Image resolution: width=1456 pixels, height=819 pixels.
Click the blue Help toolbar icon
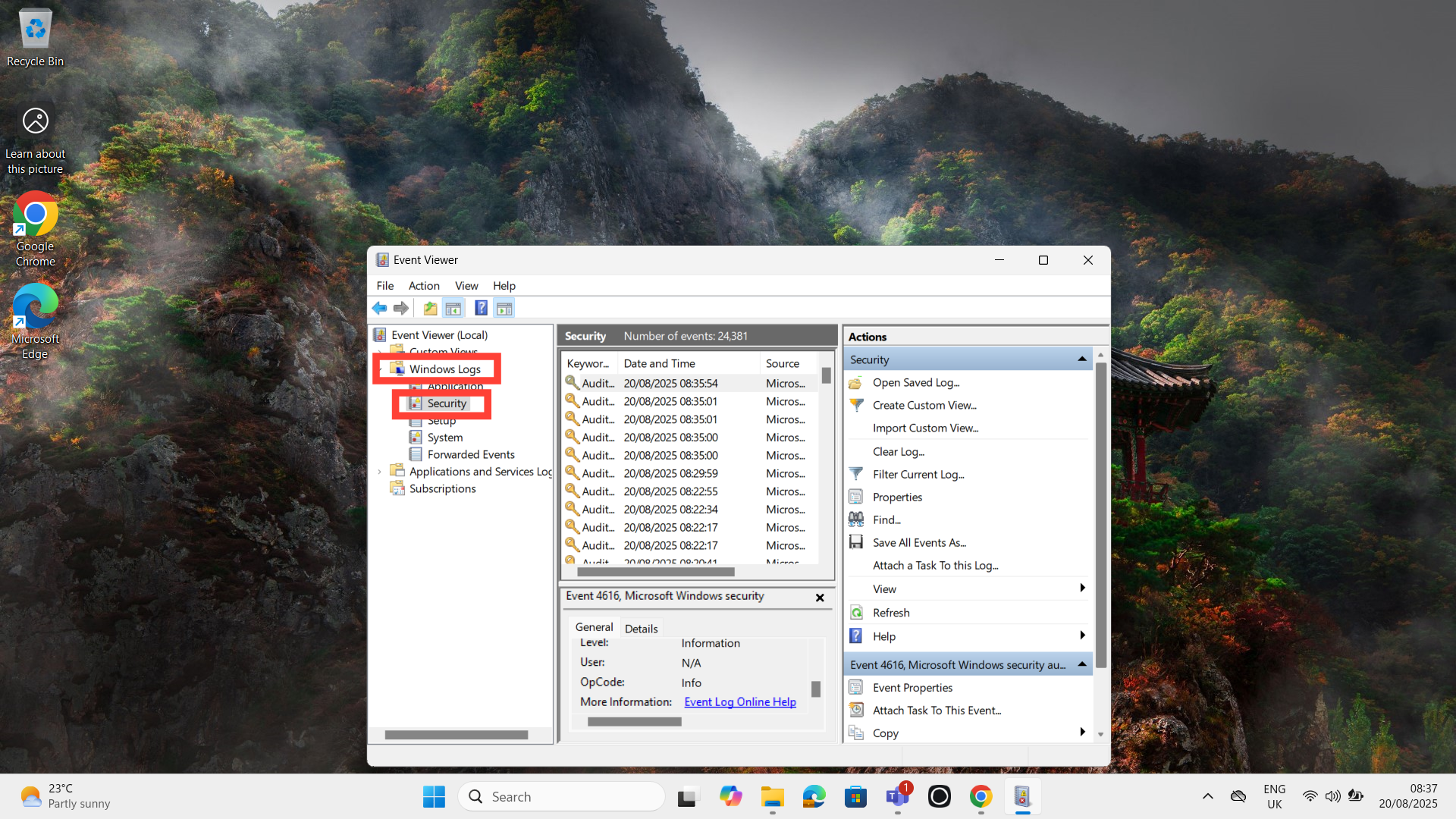click(x=481, y=308)
